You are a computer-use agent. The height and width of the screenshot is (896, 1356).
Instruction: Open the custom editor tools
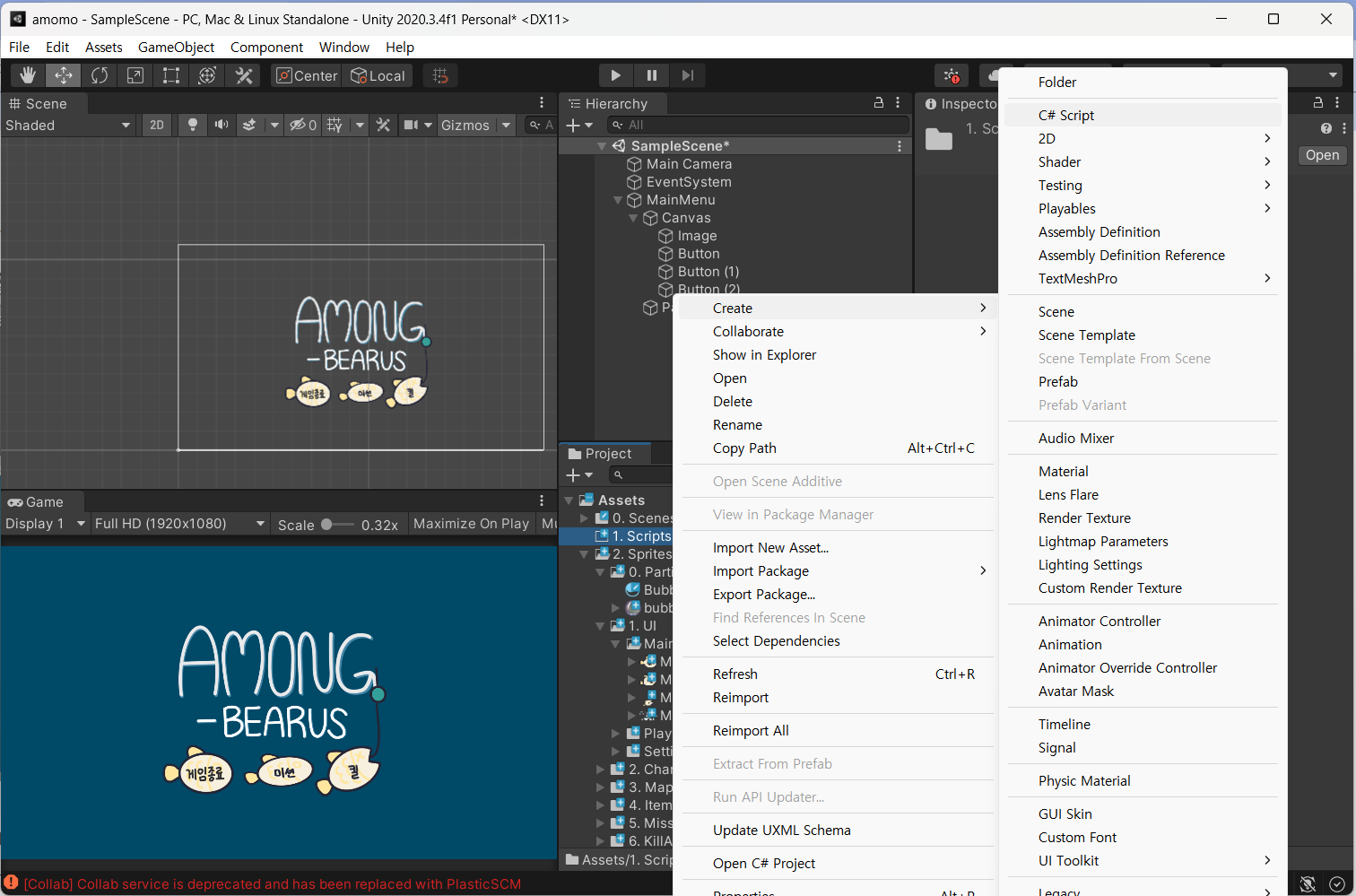tap(244, 75)
